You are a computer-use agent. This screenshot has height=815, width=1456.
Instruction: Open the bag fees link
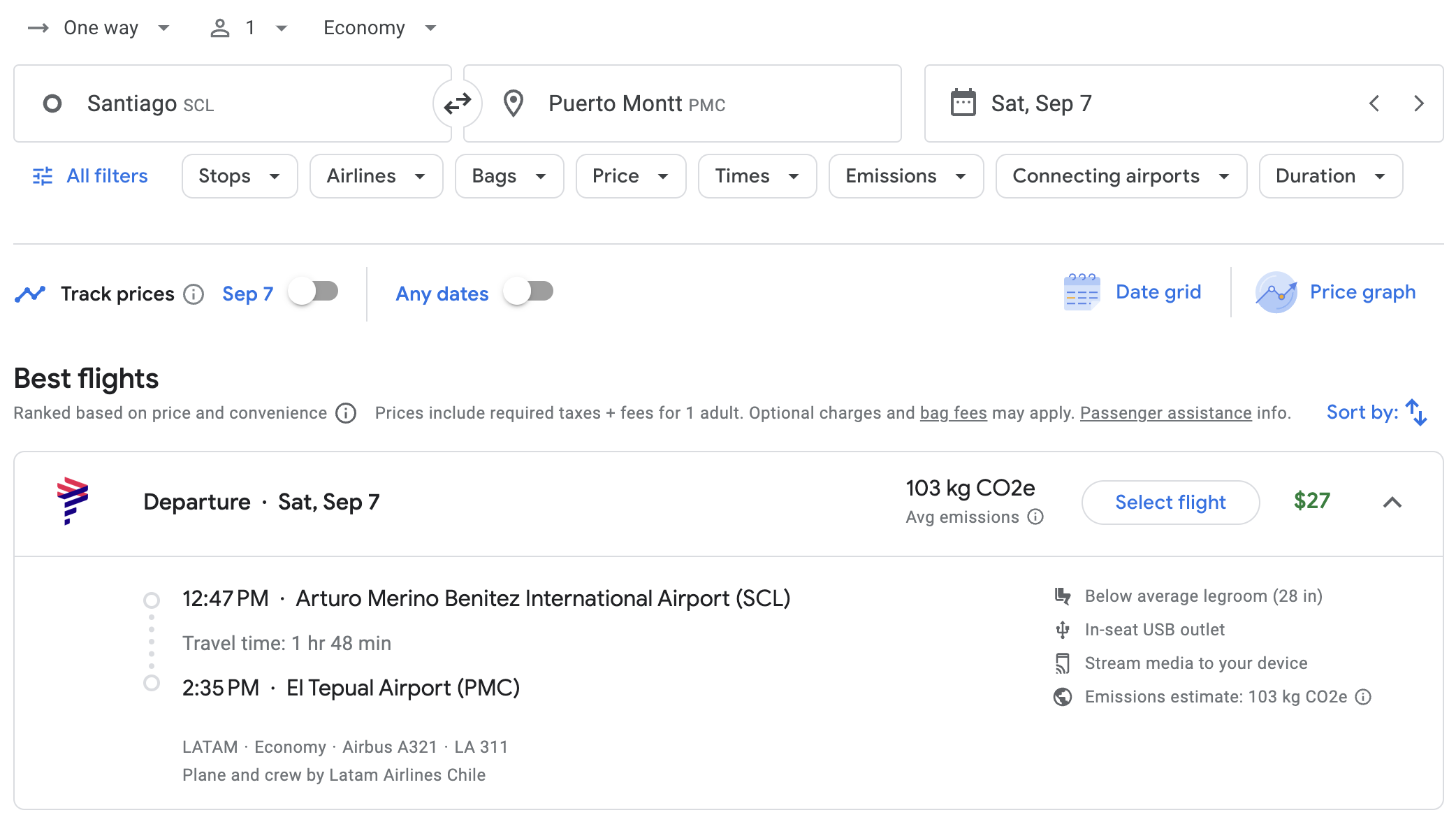point(953,413)
